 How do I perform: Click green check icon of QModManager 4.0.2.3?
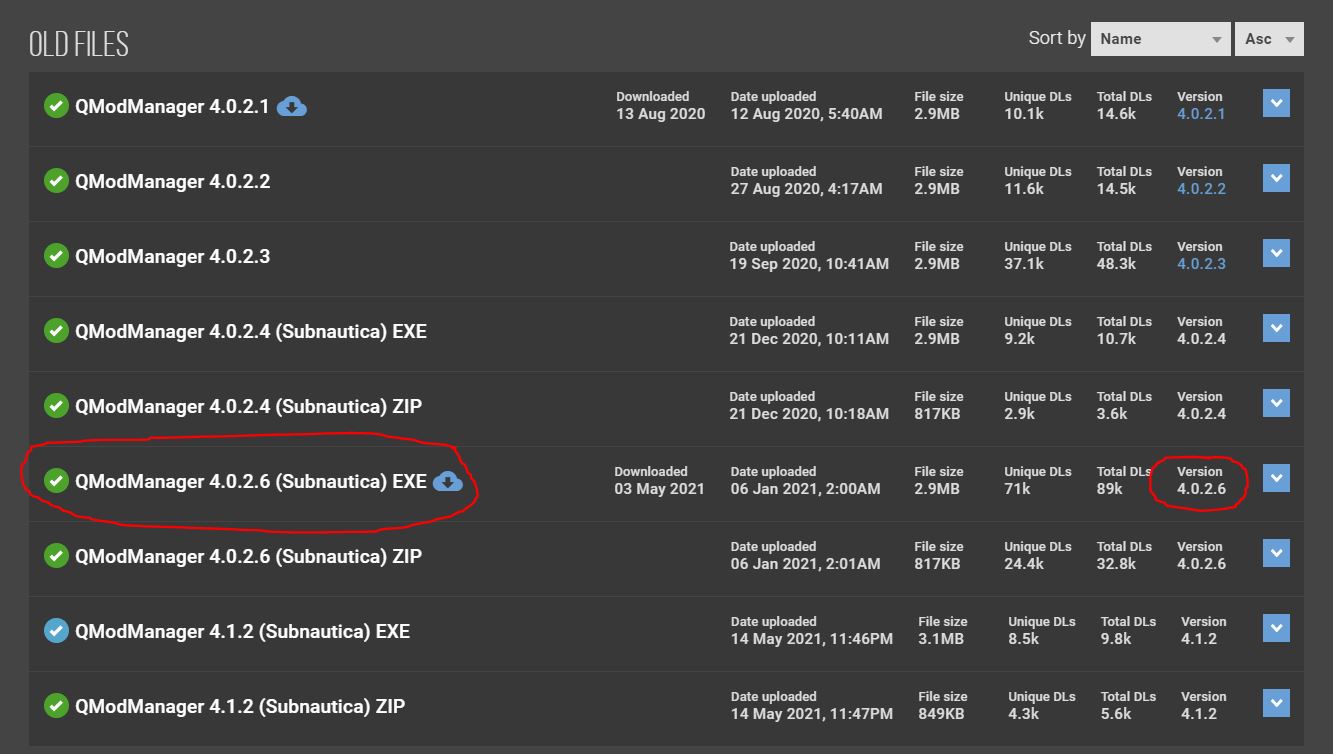coord(56,256)
